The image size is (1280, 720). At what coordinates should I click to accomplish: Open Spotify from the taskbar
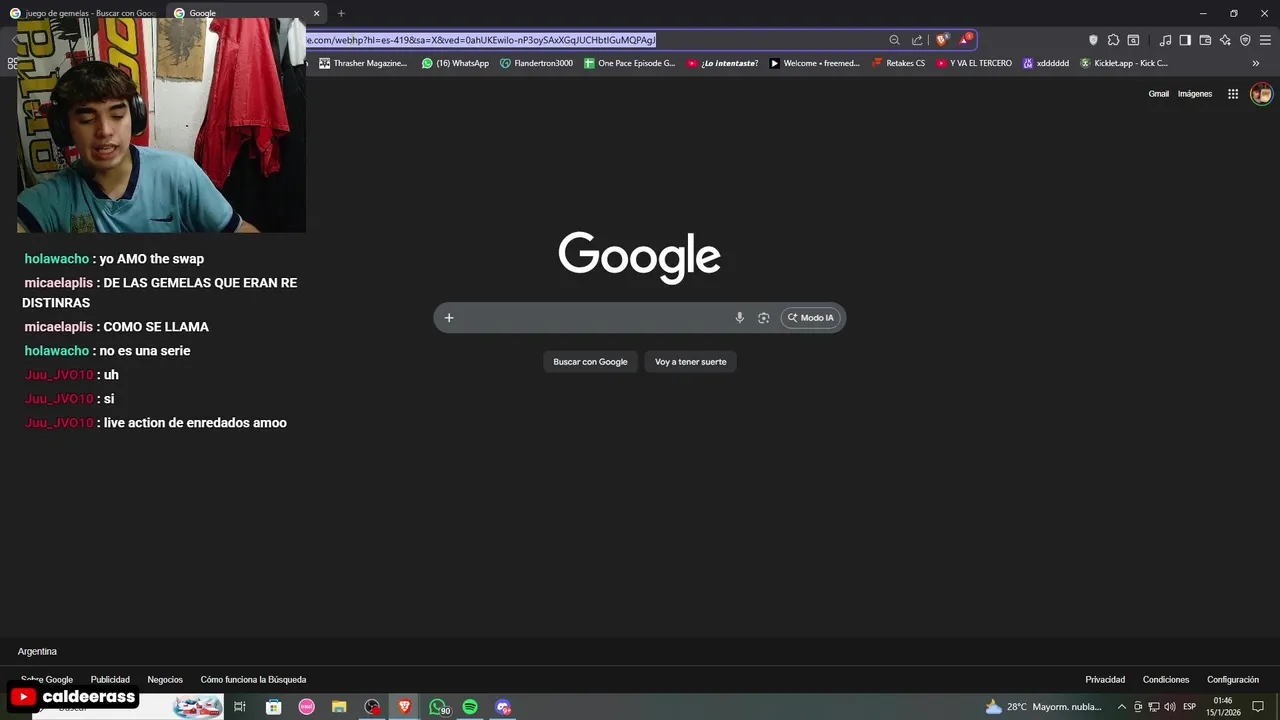point(470,707)
